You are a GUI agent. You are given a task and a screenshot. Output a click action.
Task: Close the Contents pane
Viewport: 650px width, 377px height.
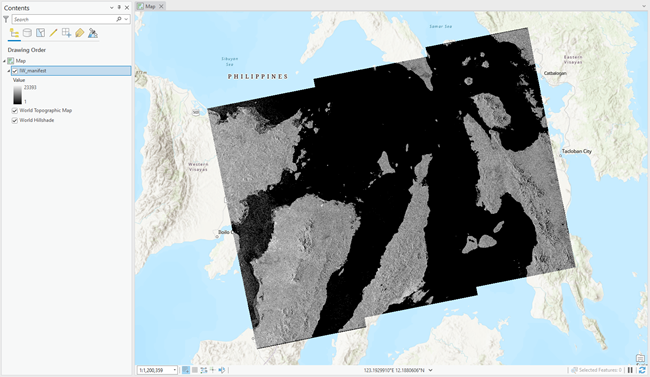pyautogui.click(x=127, y=7)
